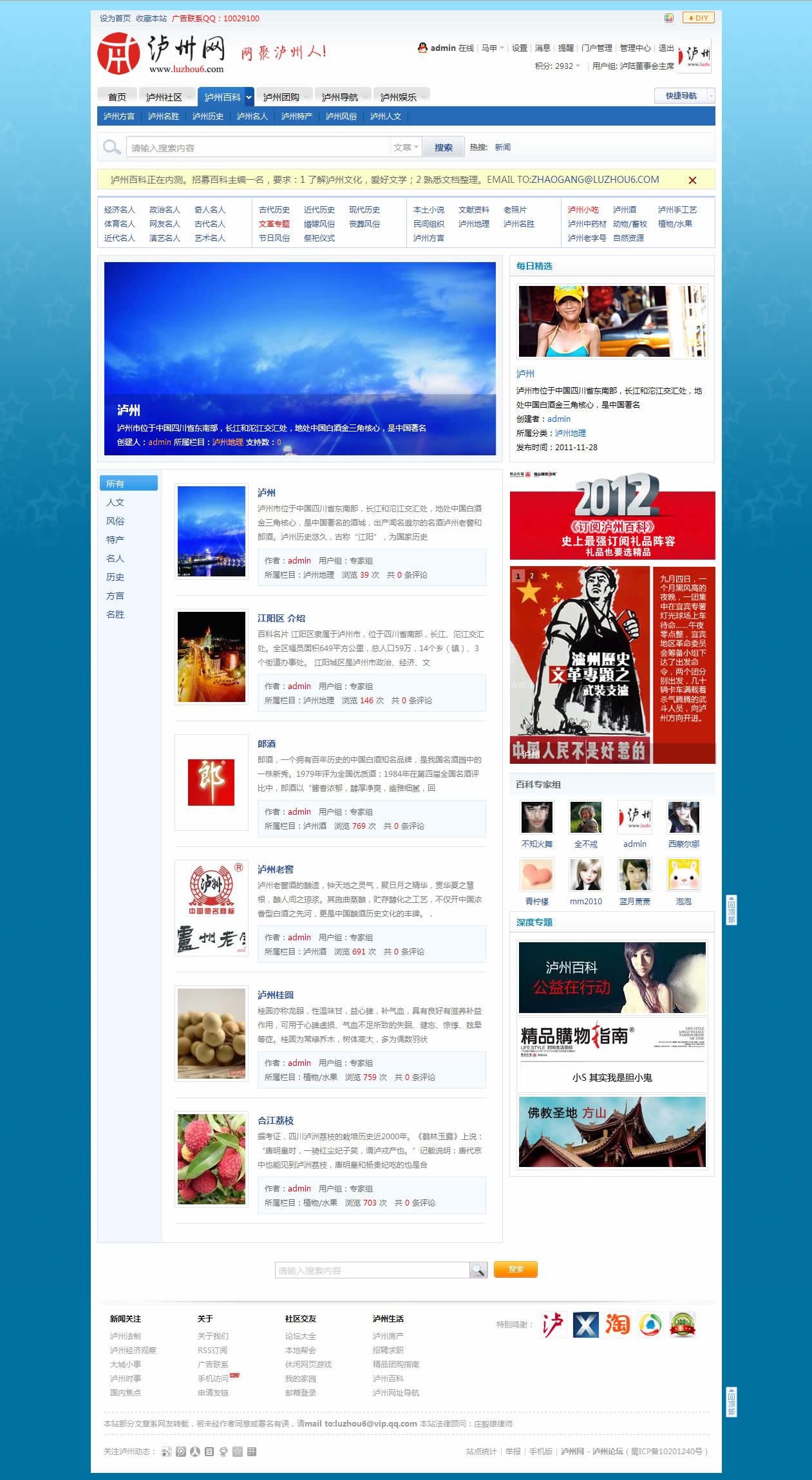Open the 佛教圣地 方山 banner
Screen dimensions: 812x1480
pyautogui.click(x=612, y=1132)
